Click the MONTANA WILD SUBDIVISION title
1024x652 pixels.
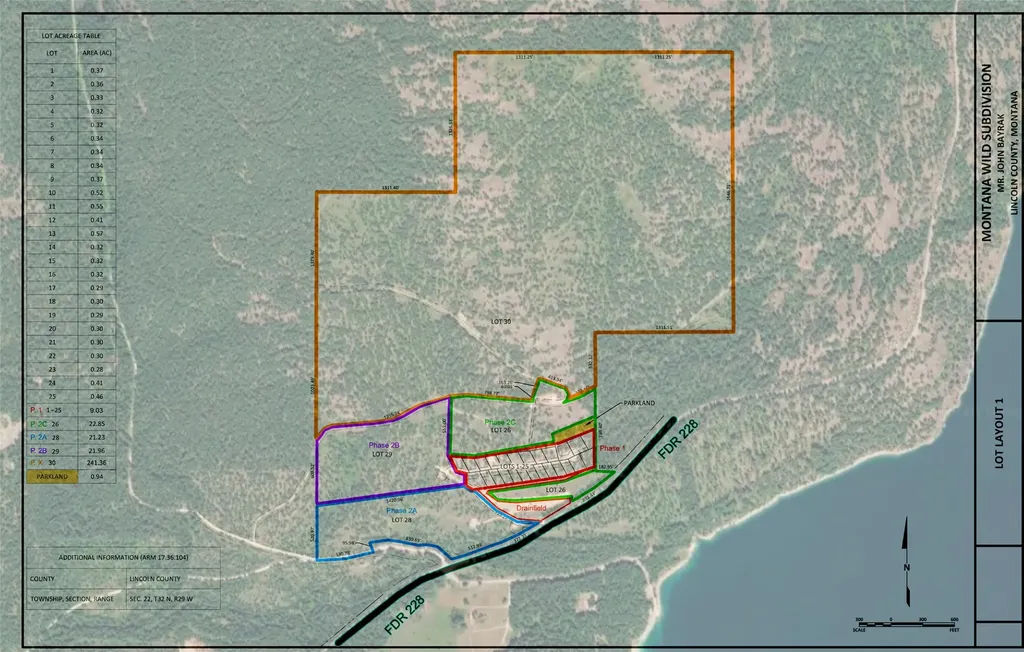986,152
